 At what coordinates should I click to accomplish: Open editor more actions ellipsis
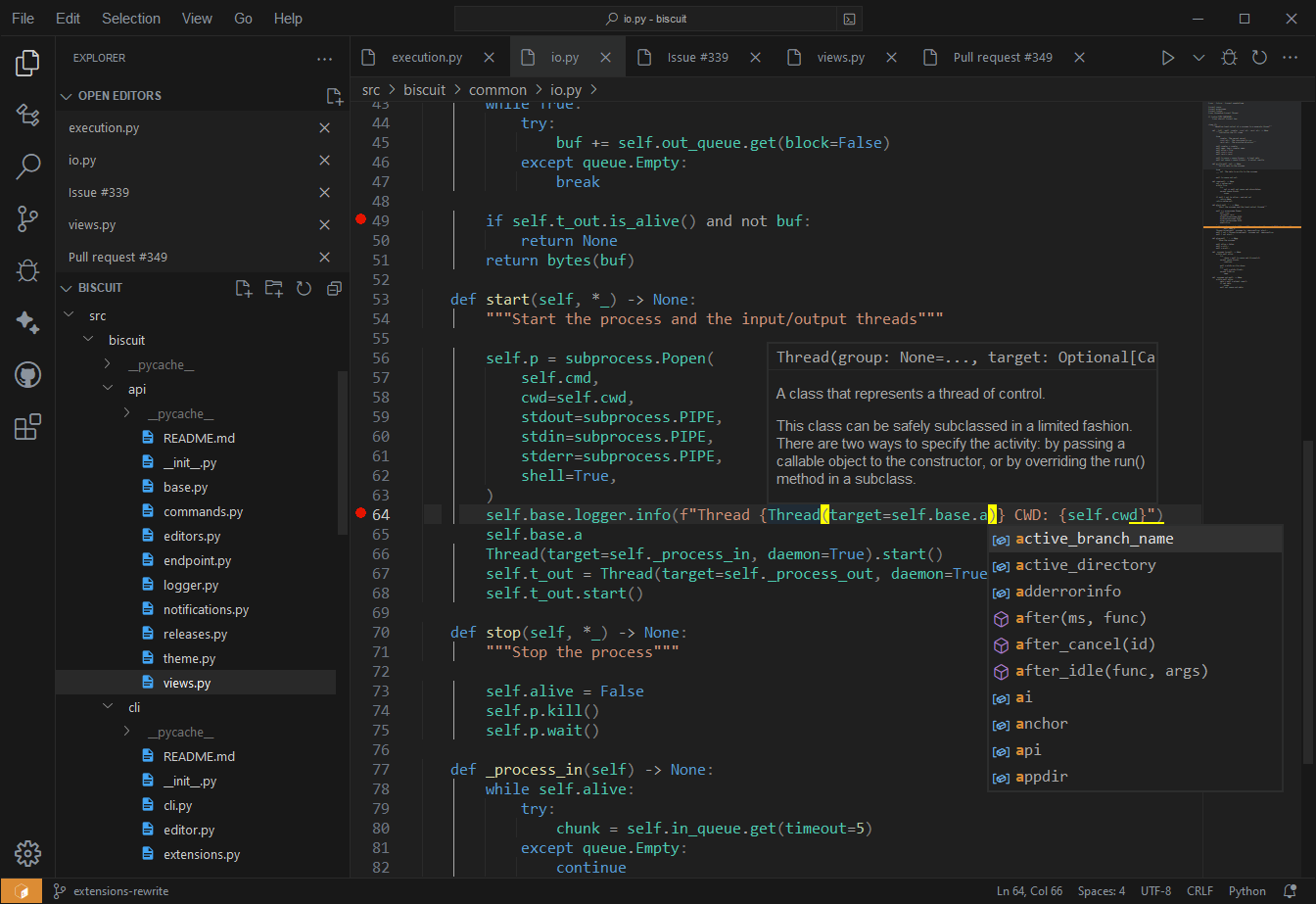[x=1291, y=58]
